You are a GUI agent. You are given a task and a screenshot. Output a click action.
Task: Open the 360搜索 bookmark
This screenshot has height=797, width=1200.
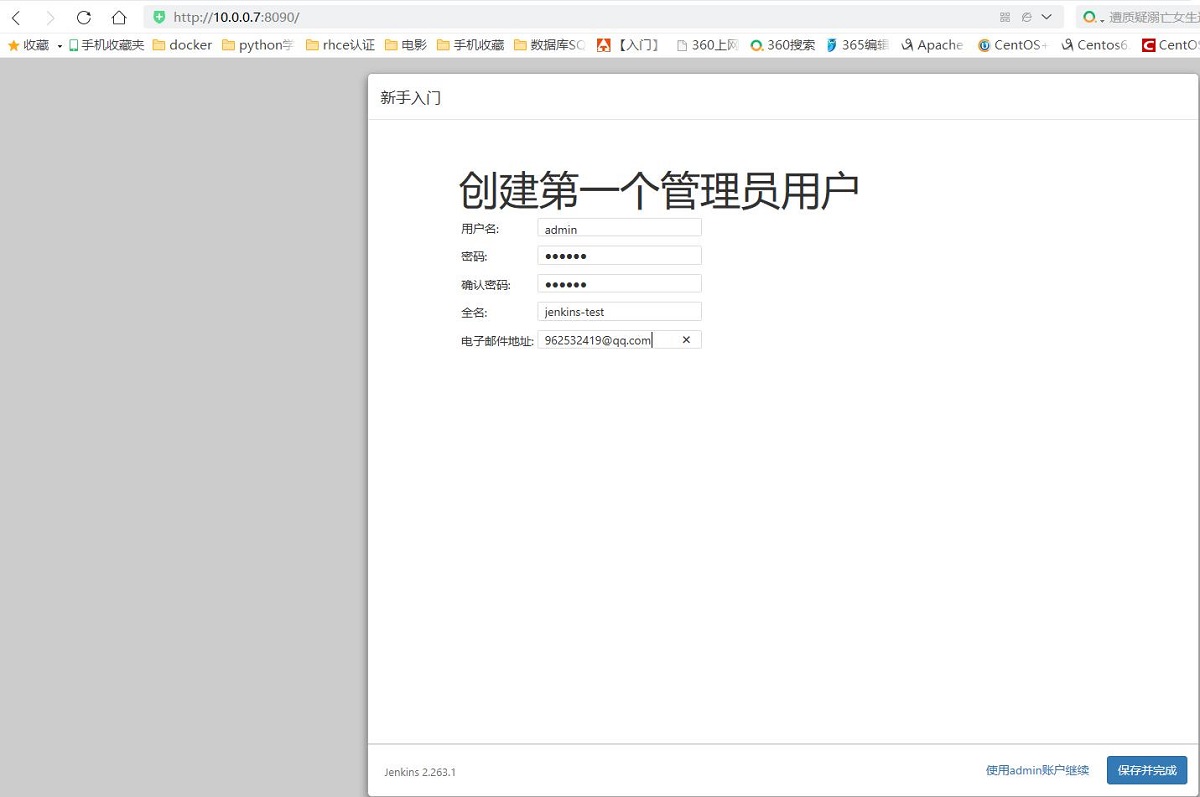[783, 45]
